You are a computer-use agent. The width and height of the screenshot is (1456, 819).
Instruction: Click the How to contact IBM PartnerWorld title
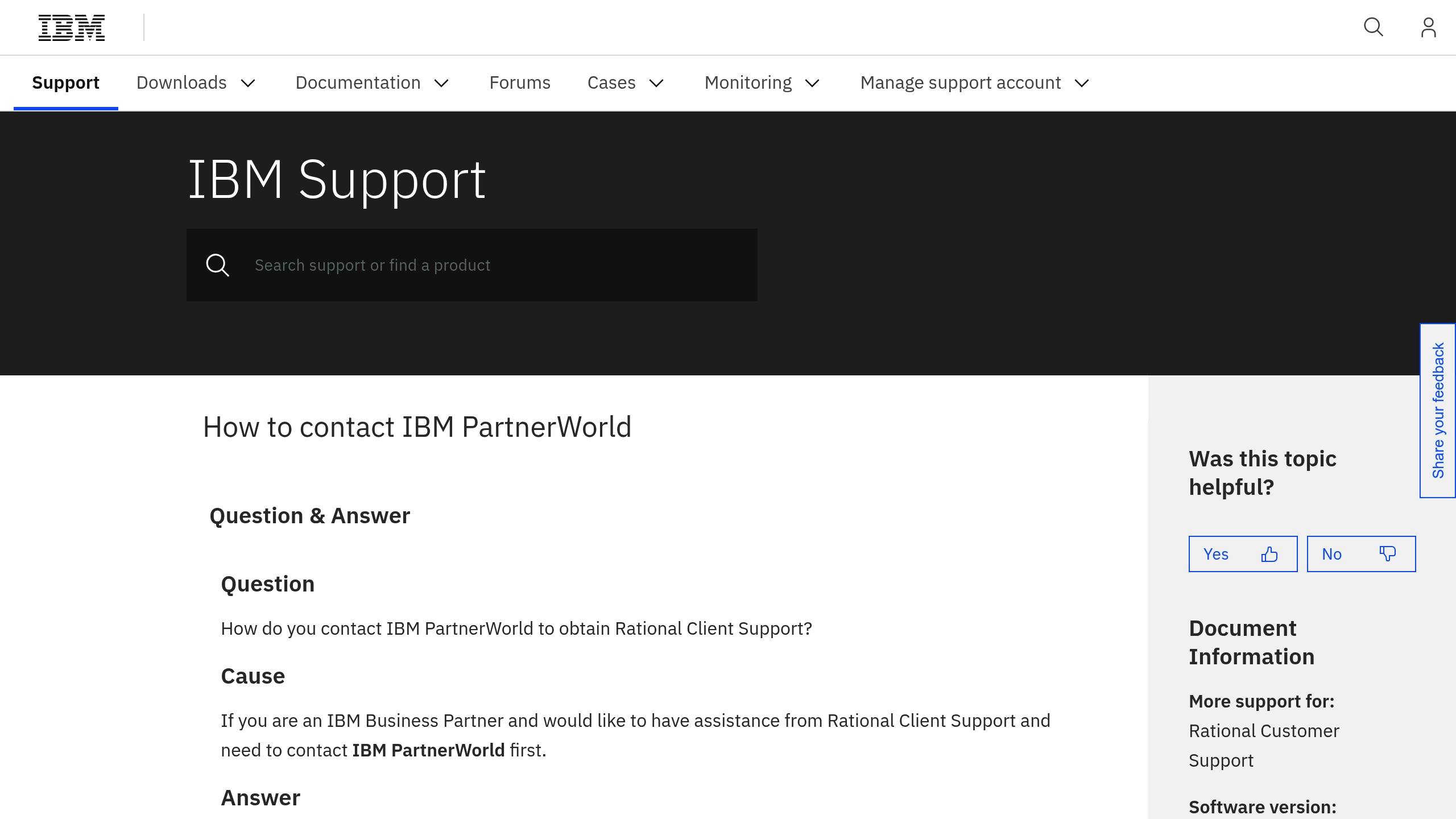pyautogui.click(x=417, y=427)
